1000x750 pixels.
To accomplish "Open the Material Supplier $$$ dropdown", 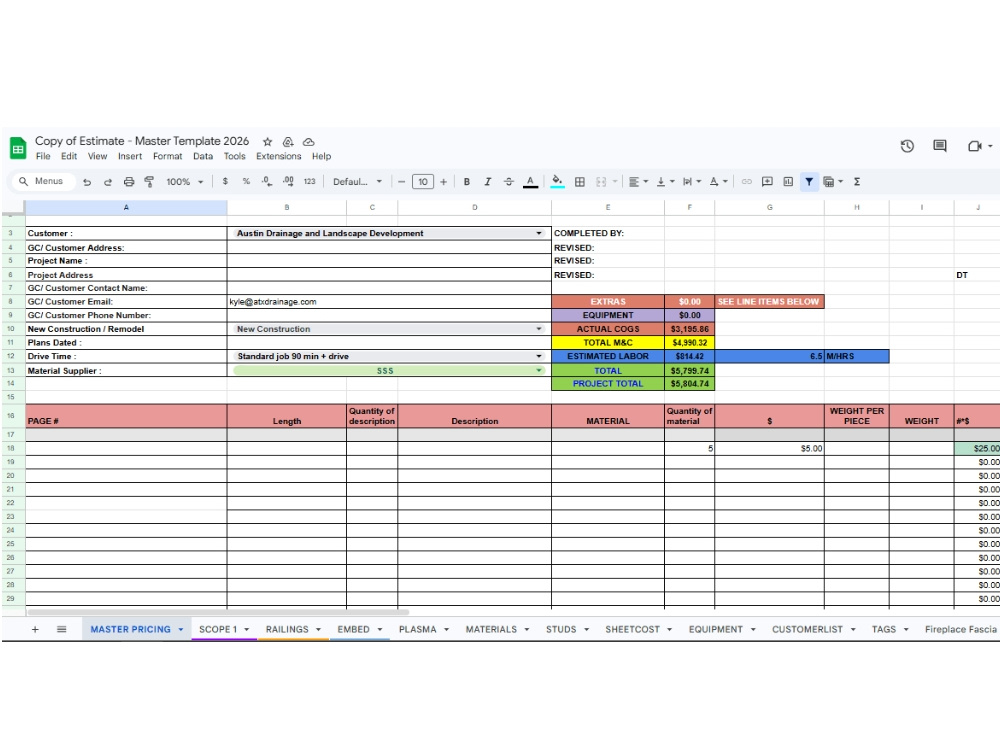I will 539,371.
